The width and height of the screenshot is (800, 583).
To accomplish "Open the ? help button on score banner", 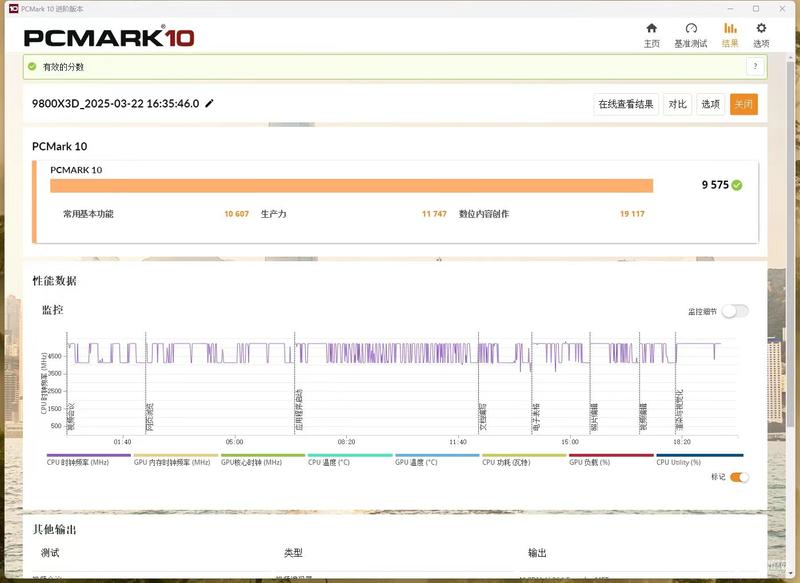I will [756, 66].
